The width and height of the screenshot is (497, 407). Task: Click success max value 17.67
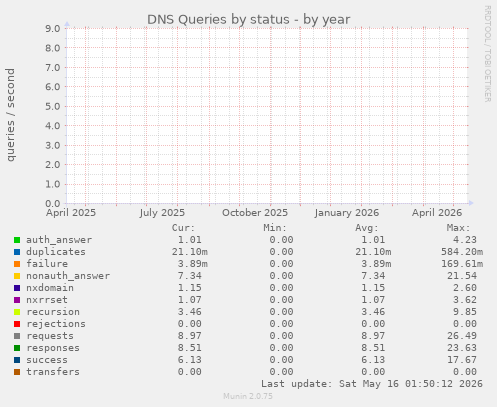click(x=462, y=360)
